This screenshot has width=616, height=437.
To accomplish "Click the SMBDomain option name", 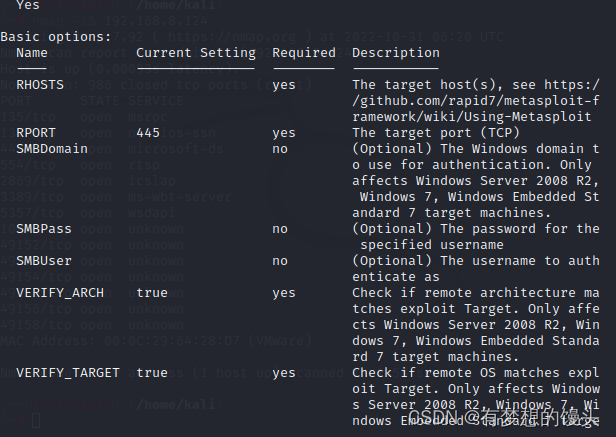I will pyautogui.click(x=52, y=149).
